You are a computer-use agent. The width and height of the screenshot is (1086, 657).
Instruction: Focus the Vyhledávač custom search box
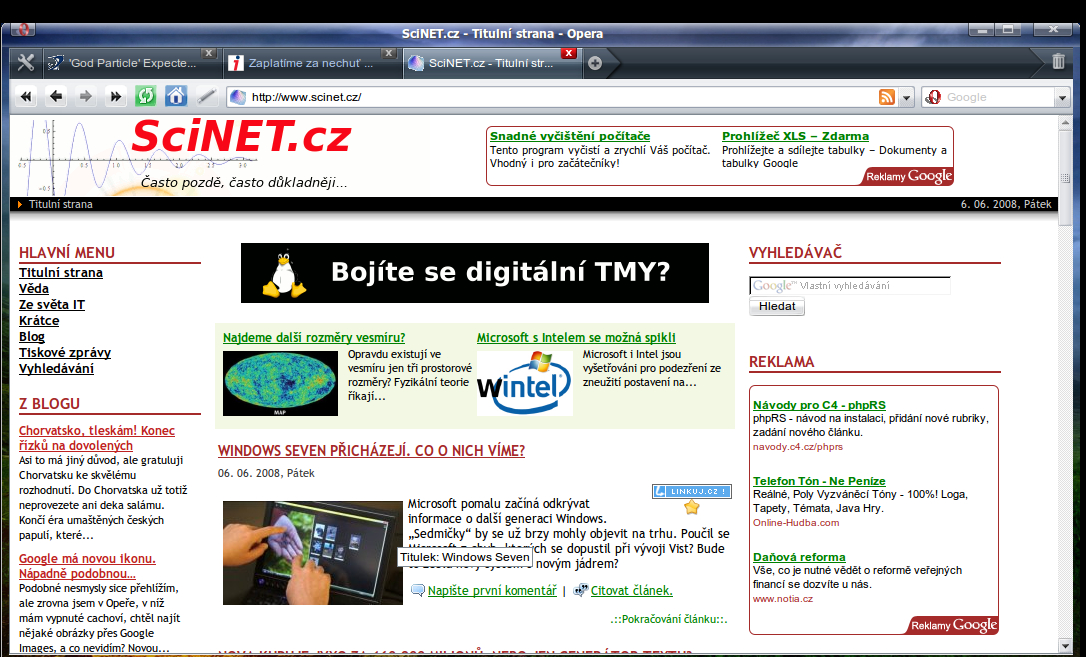pos(850,285)
